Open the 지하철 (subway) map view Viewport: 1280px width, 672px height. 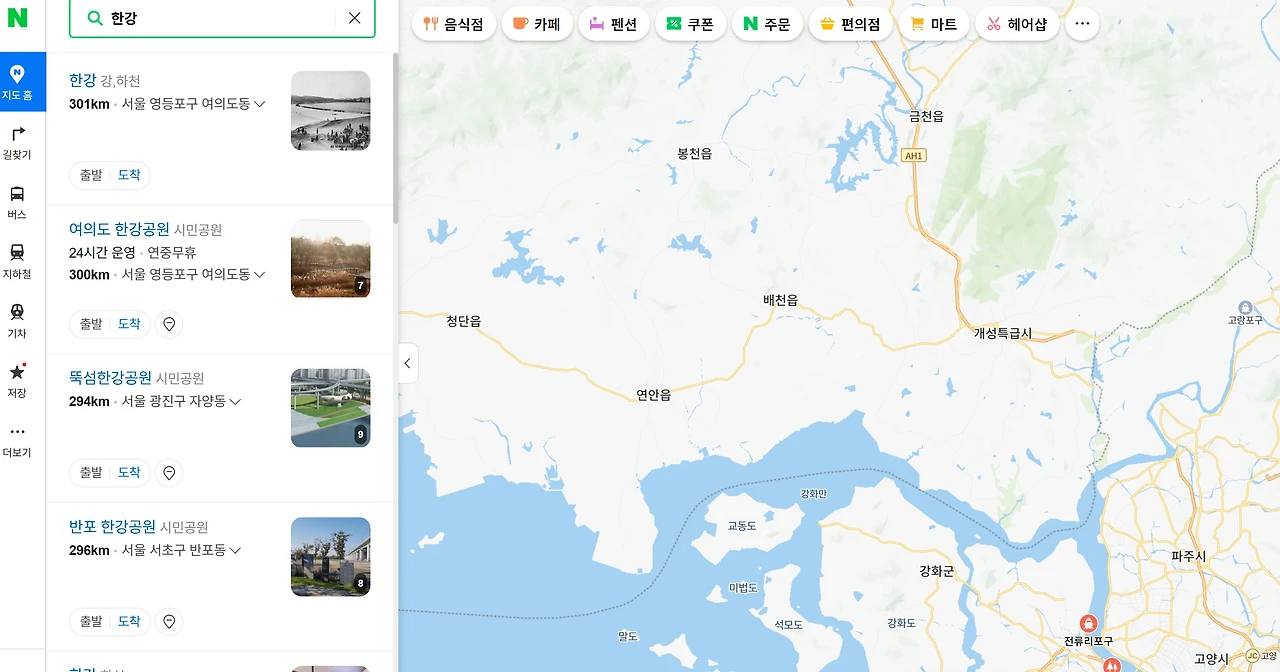17,258
